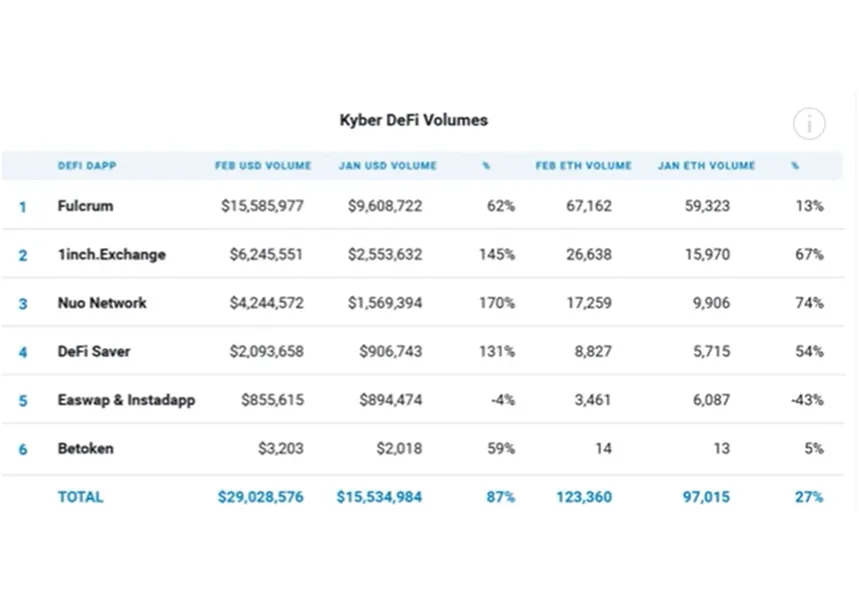Click the TOTAL row label

(x=81, y=497)
